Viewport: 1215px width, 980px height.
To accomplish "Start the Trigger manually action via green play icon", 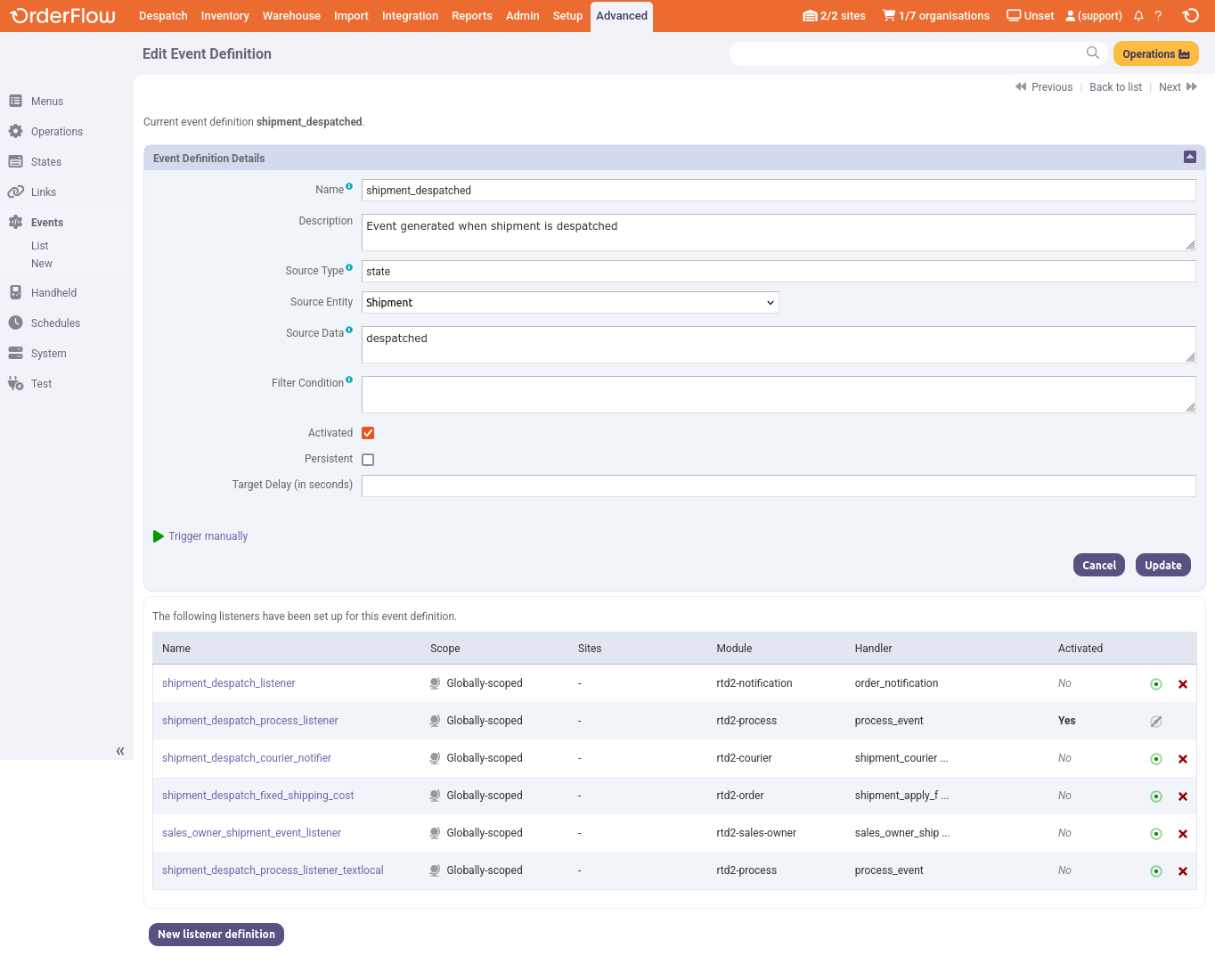I will [159, 536].
